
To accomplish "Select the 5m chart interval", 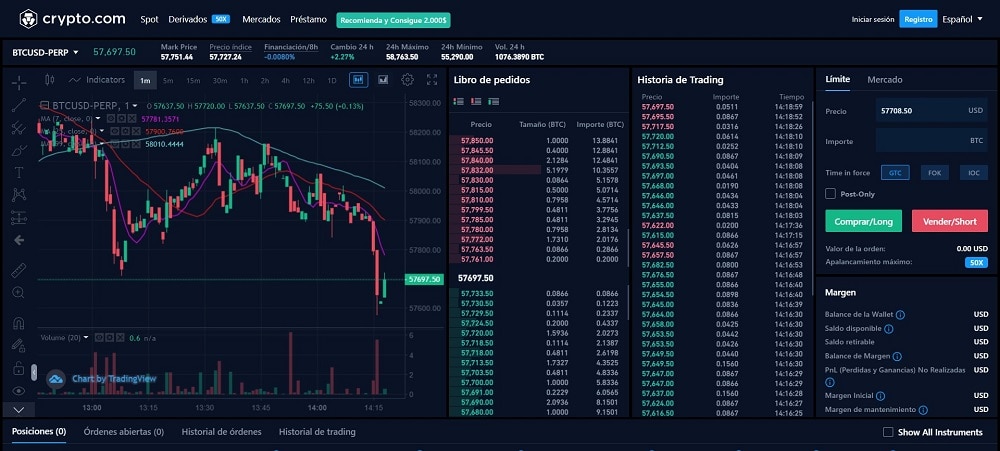I will coord(168,80).
